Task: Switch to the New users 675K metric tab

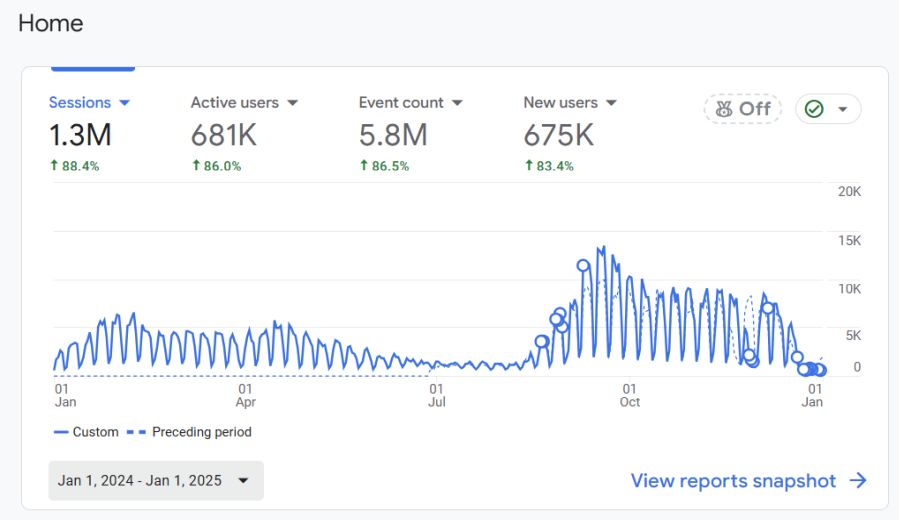Action: pos(558,134)
